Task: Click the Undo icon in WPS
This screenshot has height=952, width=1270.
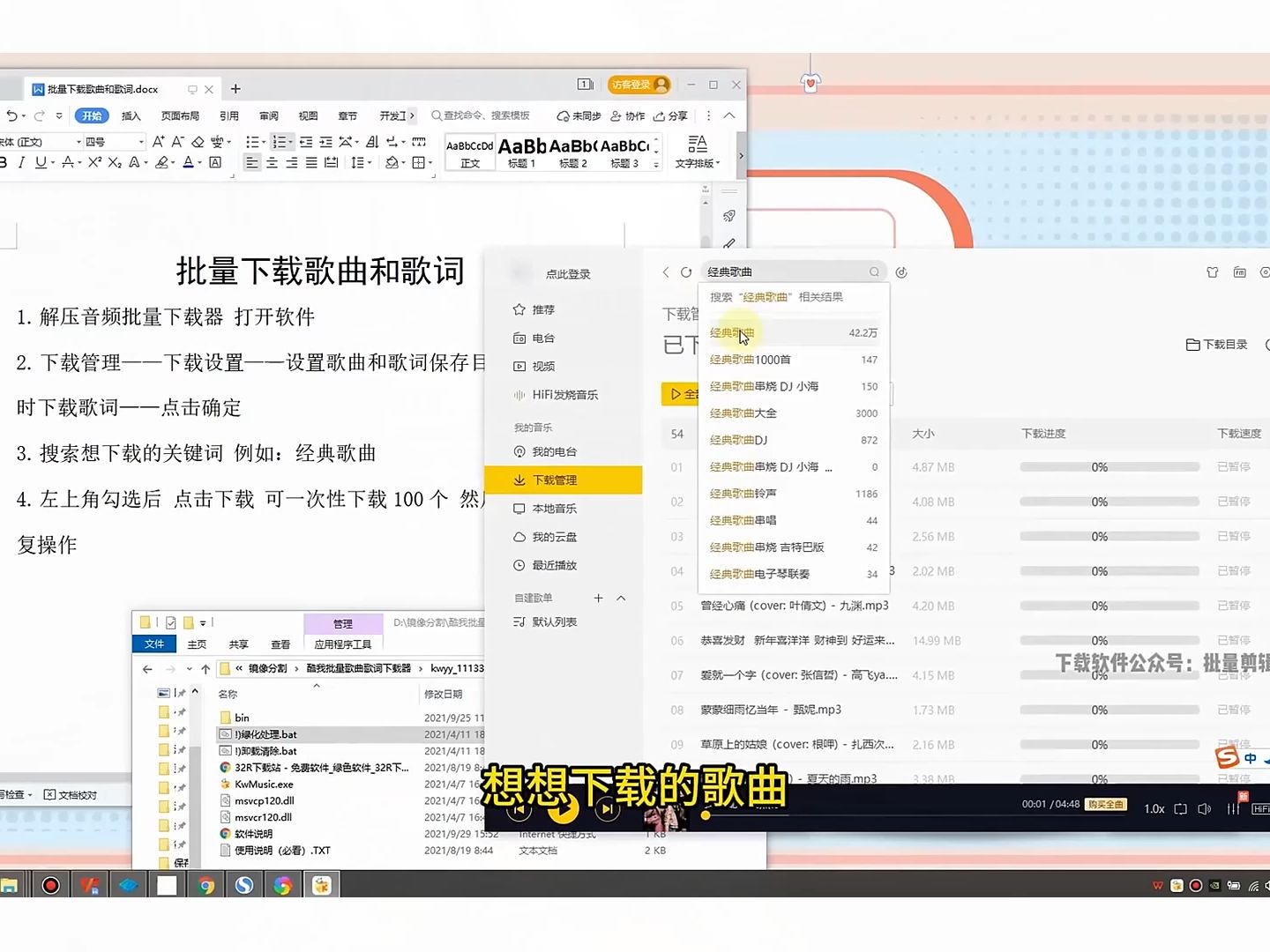Action: [11, 115]
